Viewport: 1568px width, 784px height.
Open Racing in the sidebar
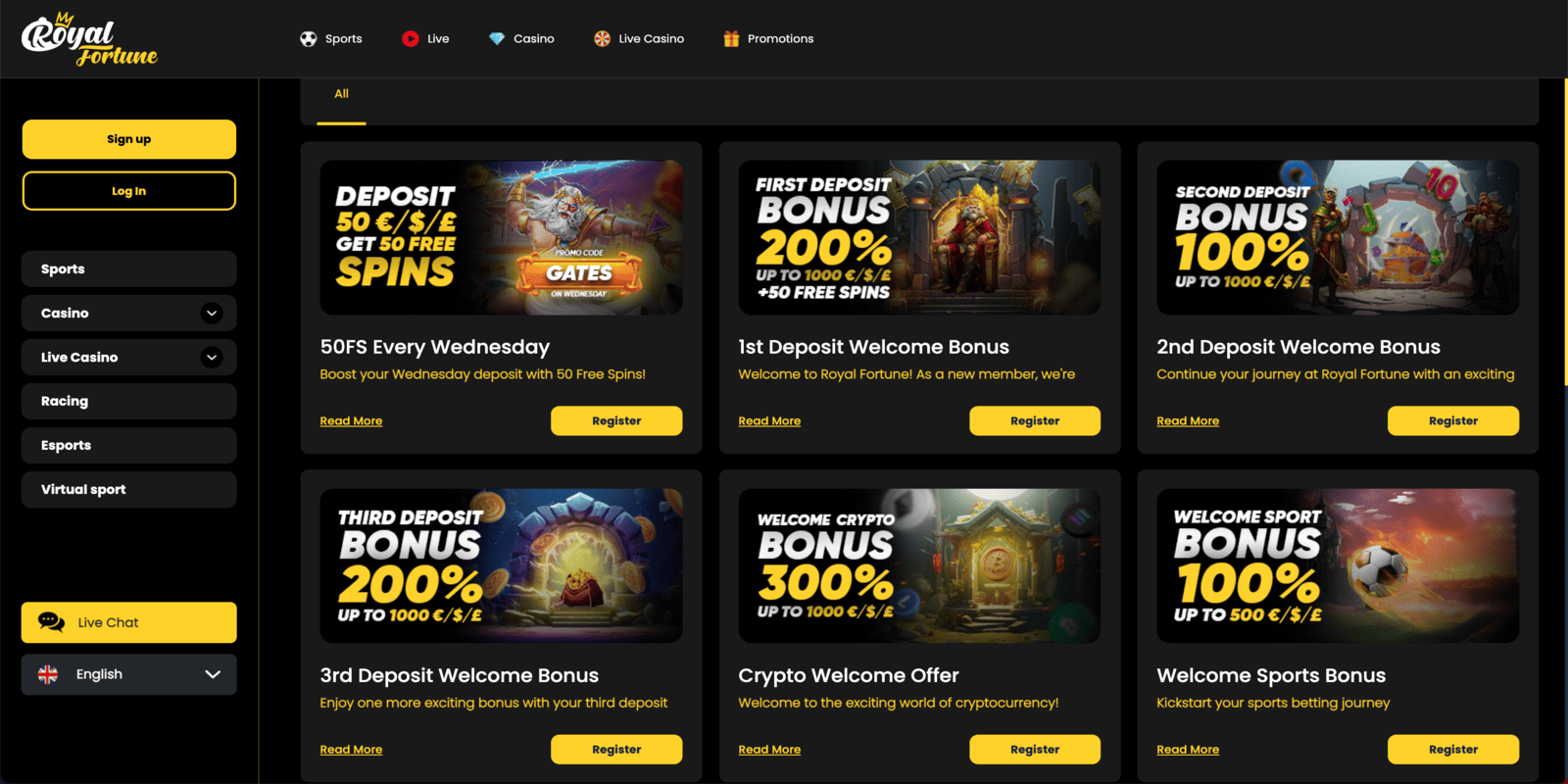coord(129,402)
